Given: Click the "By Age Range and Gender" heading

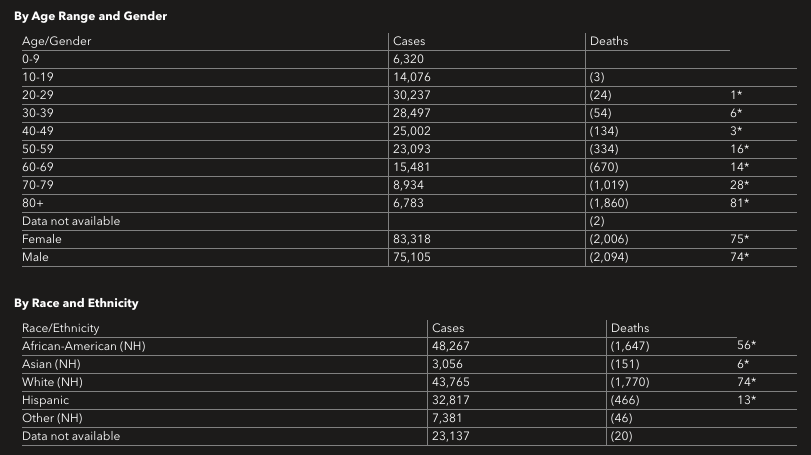Looking at the screenshot, I should (90, 17).
